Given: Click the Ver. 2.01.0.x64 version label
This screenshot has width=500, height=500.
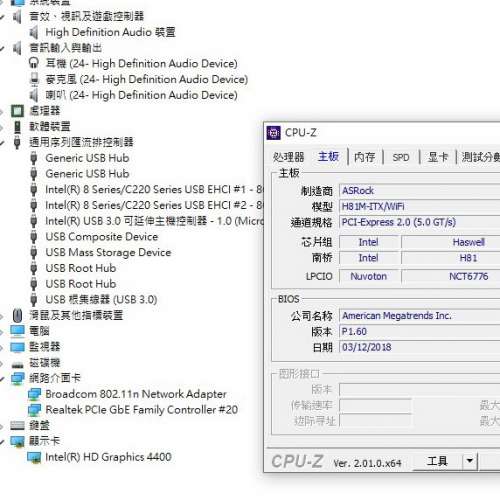Looking at the screenshot, I should 367,463.
